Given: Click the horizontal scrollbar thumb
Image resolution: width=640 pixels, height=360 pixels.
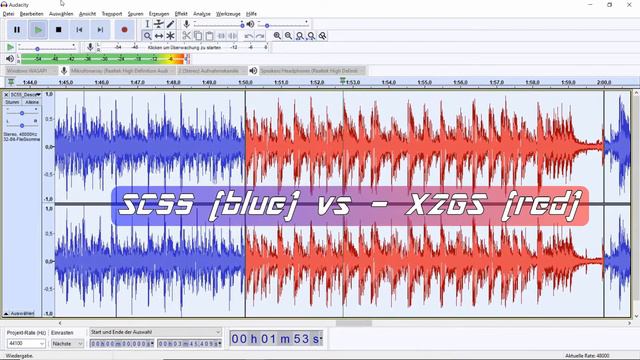Looking at the screenshot, I should (353, 323).
